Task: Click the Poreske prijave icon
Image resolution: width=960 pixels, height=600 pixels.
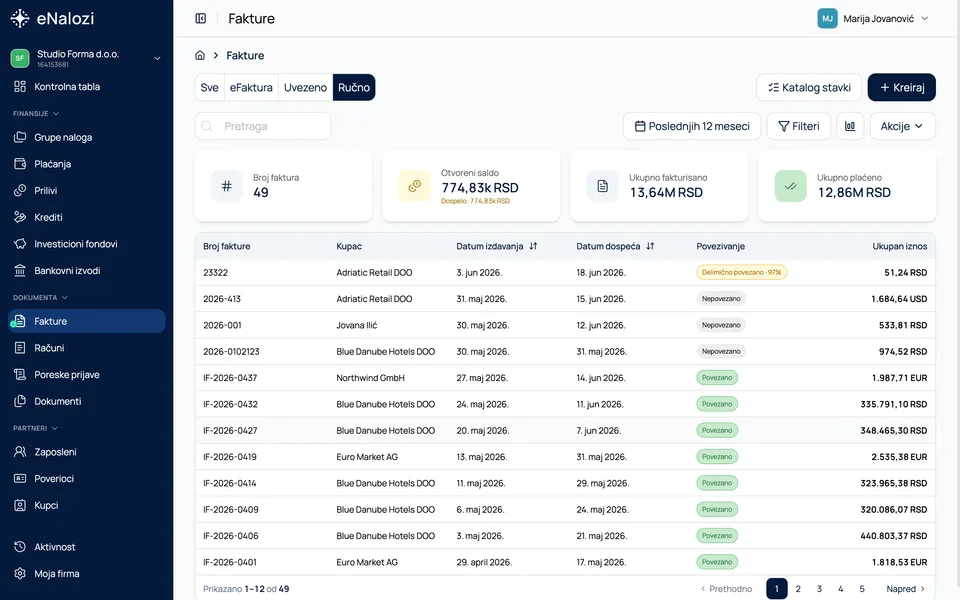Action: click(20, 374)
